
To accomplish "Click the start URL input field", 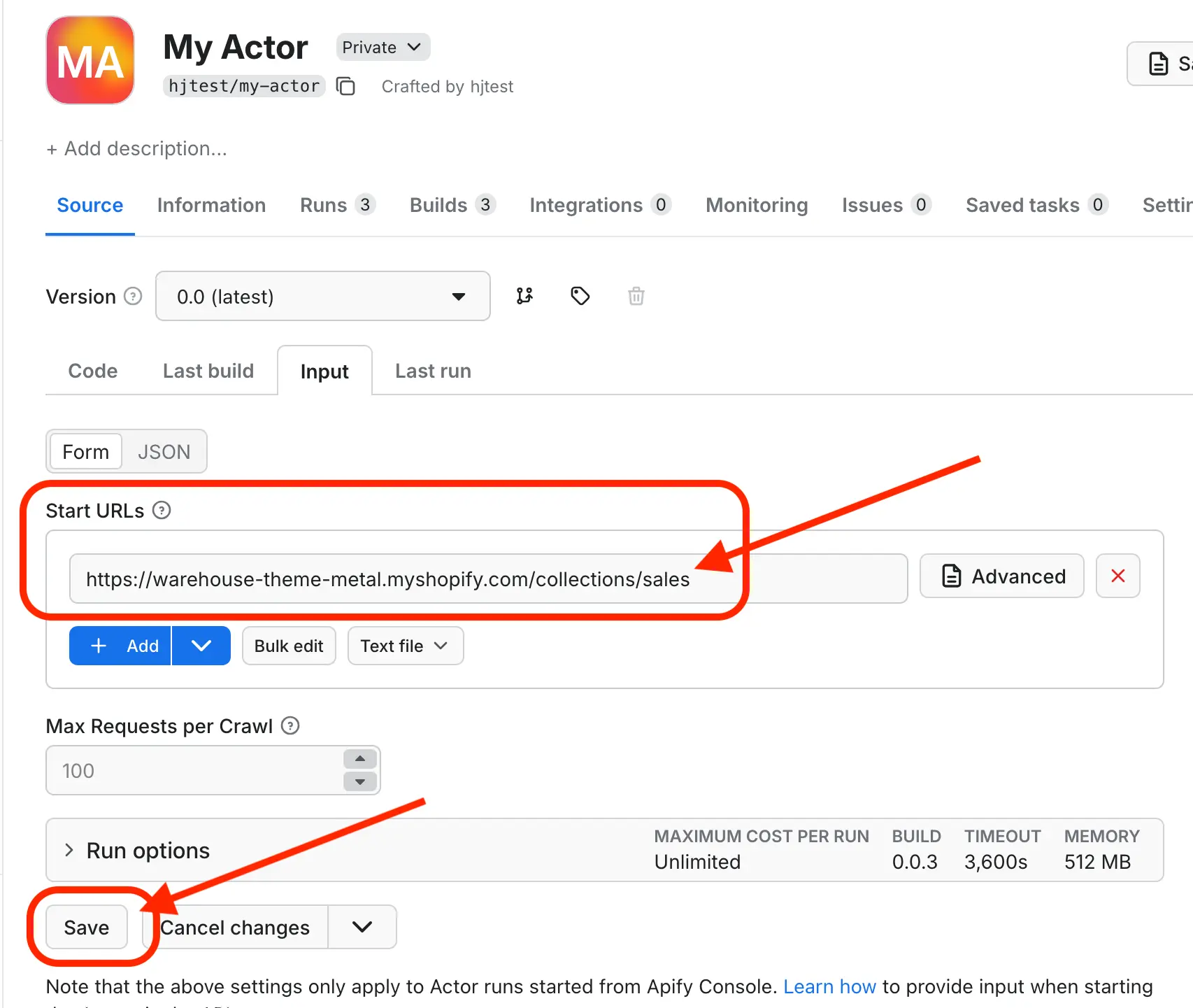I will click(x=488, y=578).
